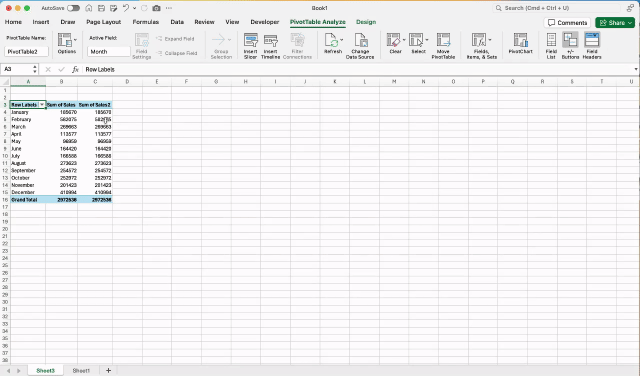The width and height of the screenshot is (640, 376).
Task: Open Fields, Items, & Sets
Action: coord(482,46)
